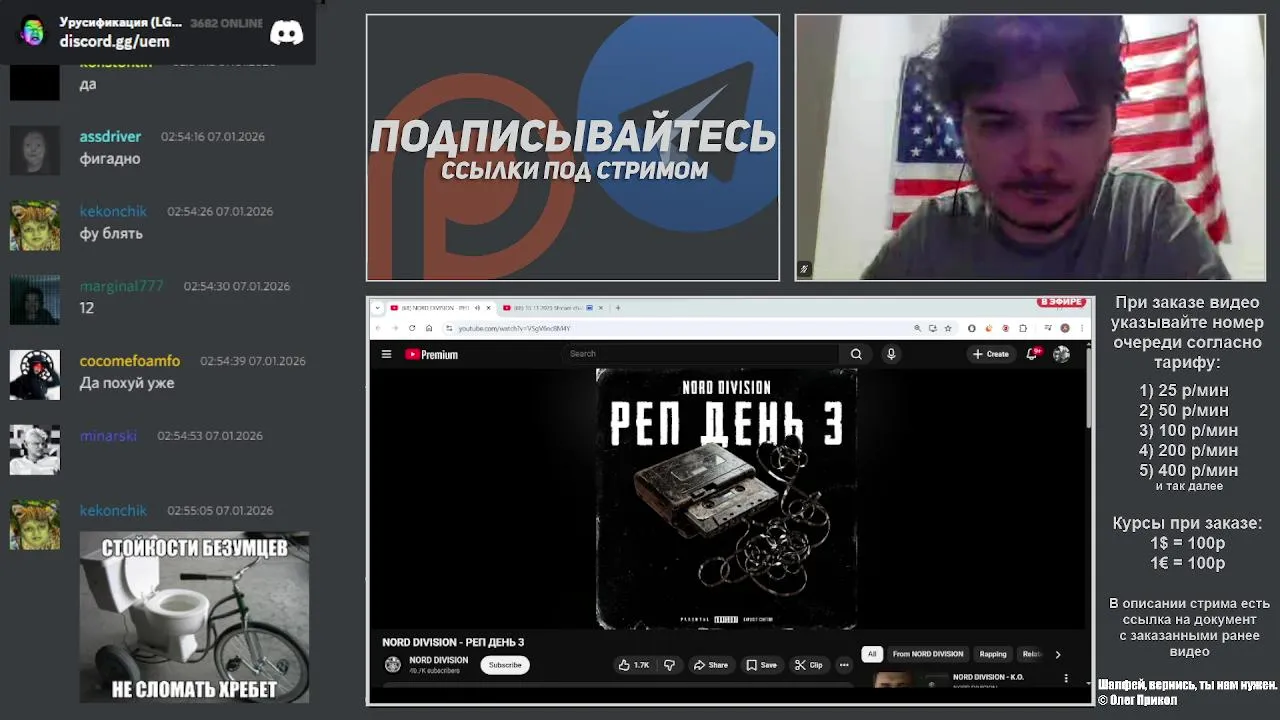Expand the tab search dropdown arrow

[x=378, y=308]
